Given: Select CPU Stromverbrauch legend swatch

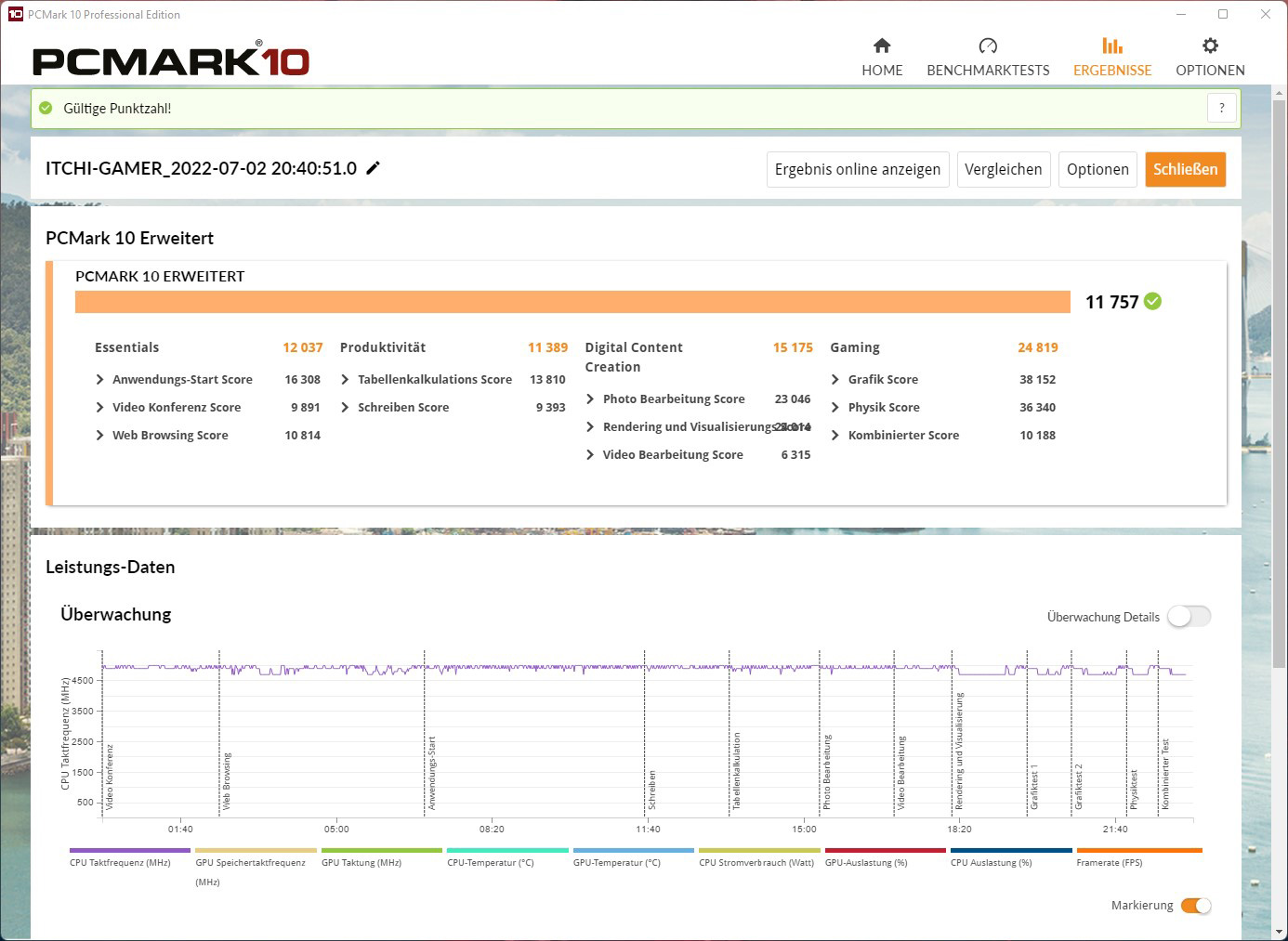Looking at the screenshot, I should (x=759, y=850).
